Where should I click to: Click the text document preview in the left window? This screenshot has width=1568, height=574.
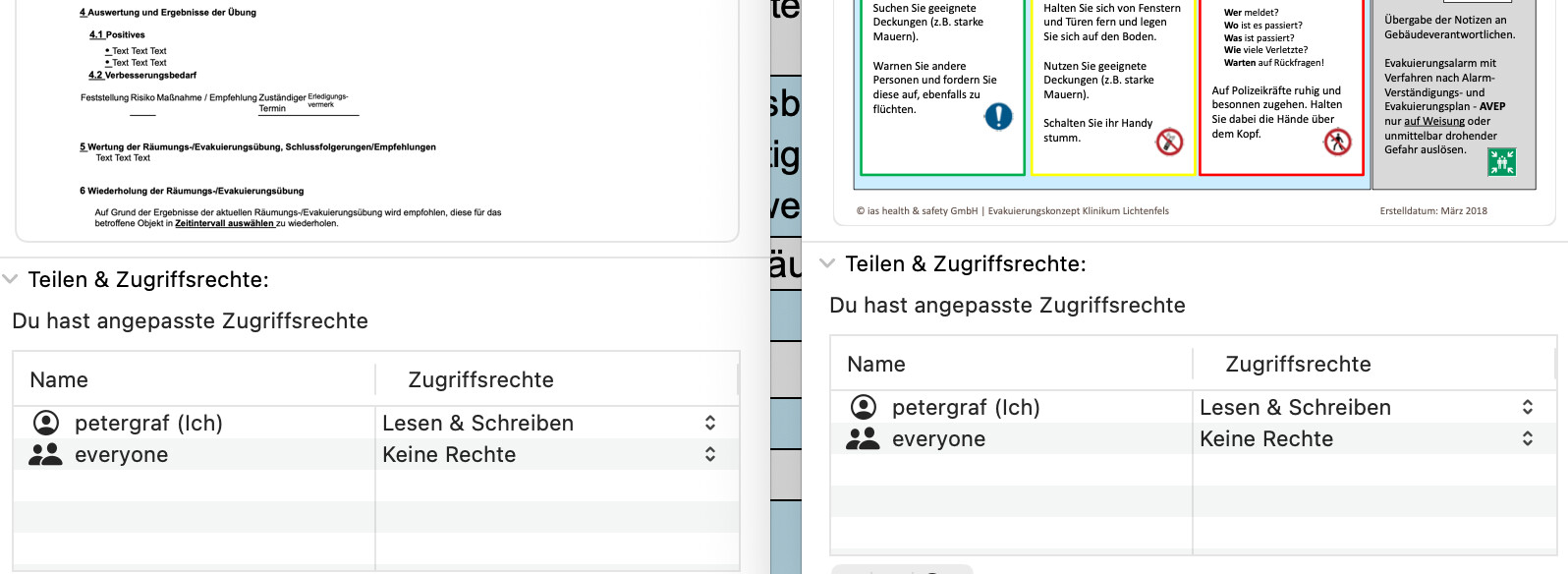(x=373, y=118)
